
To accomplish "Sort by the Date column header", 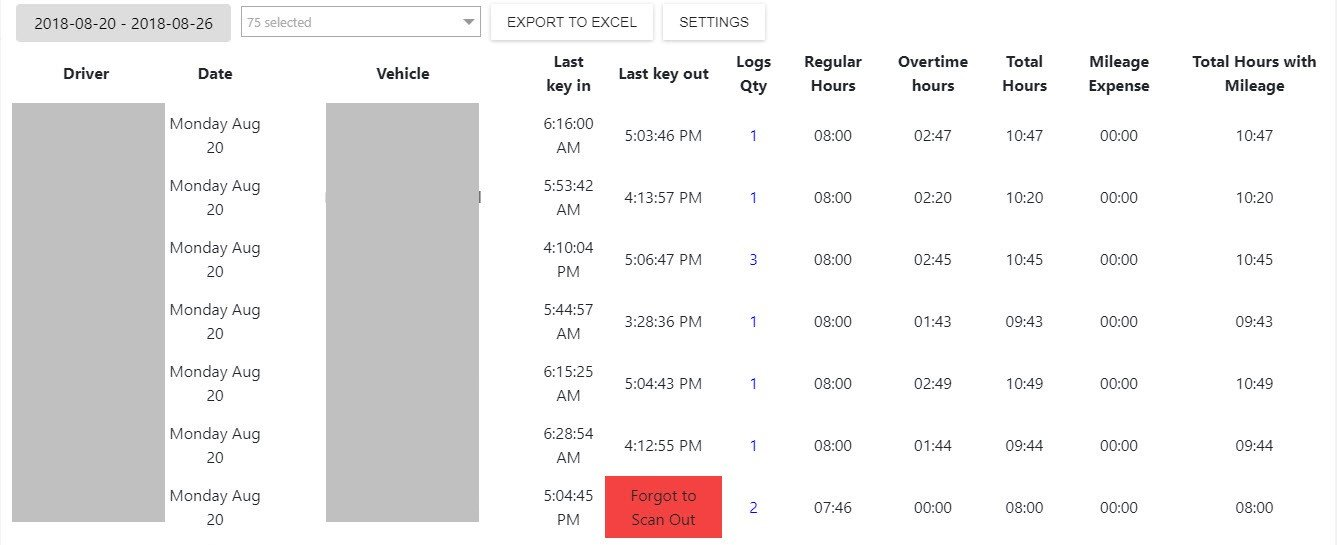I will pos(215,74).
